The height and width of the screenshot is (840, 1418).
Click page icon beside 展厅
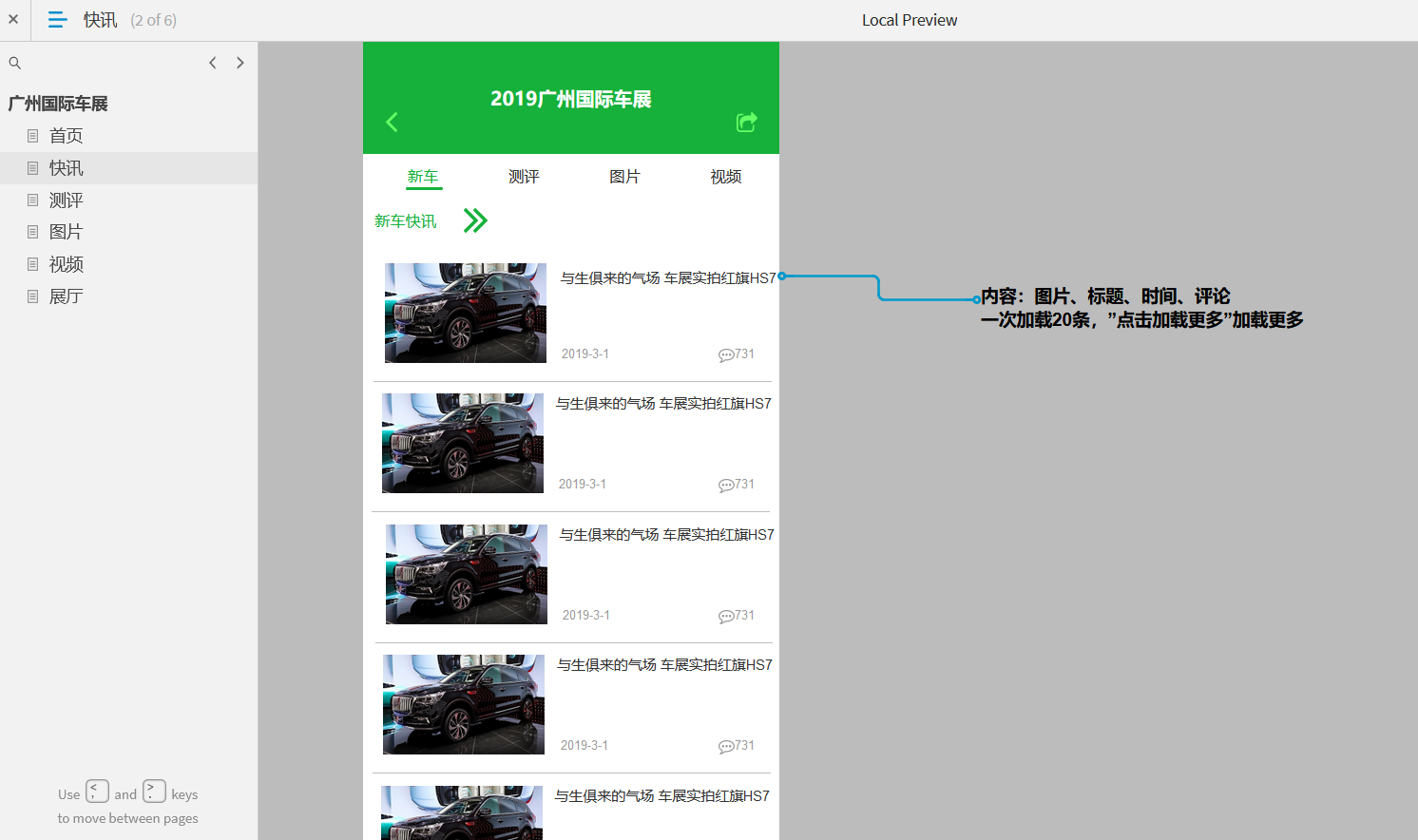32,296
